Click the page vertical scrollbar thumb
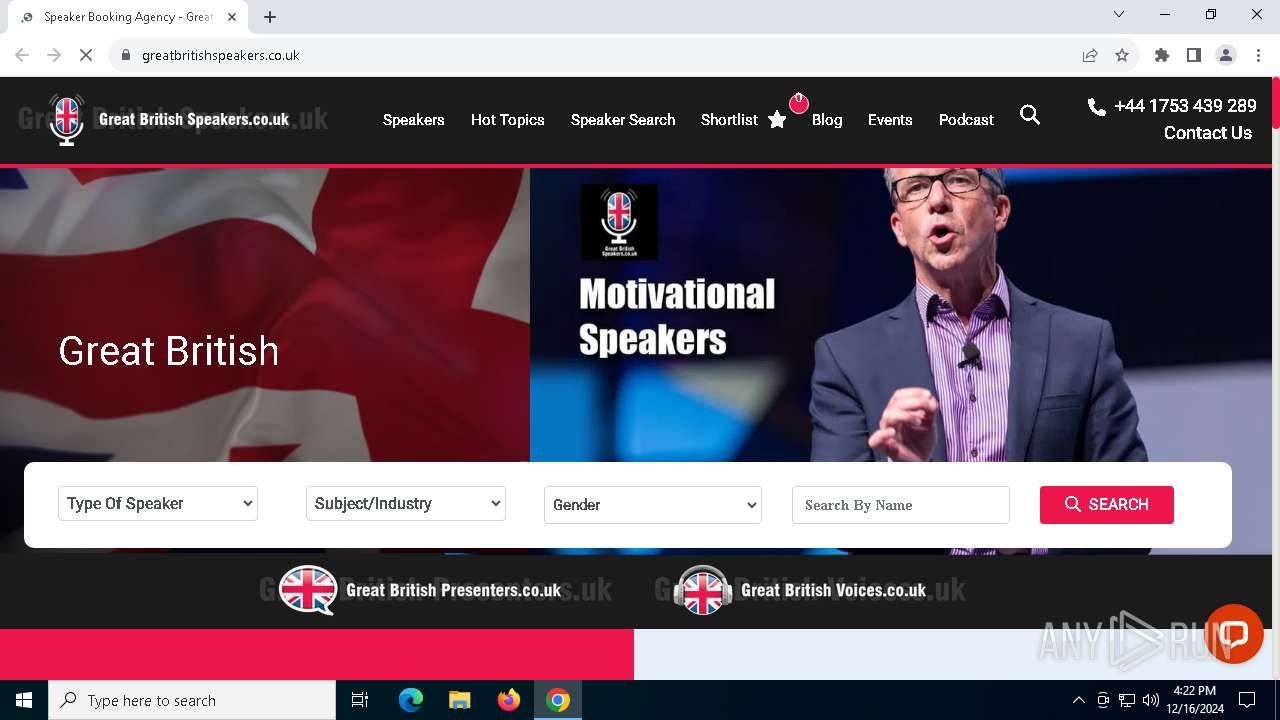 click(1276, 104)
